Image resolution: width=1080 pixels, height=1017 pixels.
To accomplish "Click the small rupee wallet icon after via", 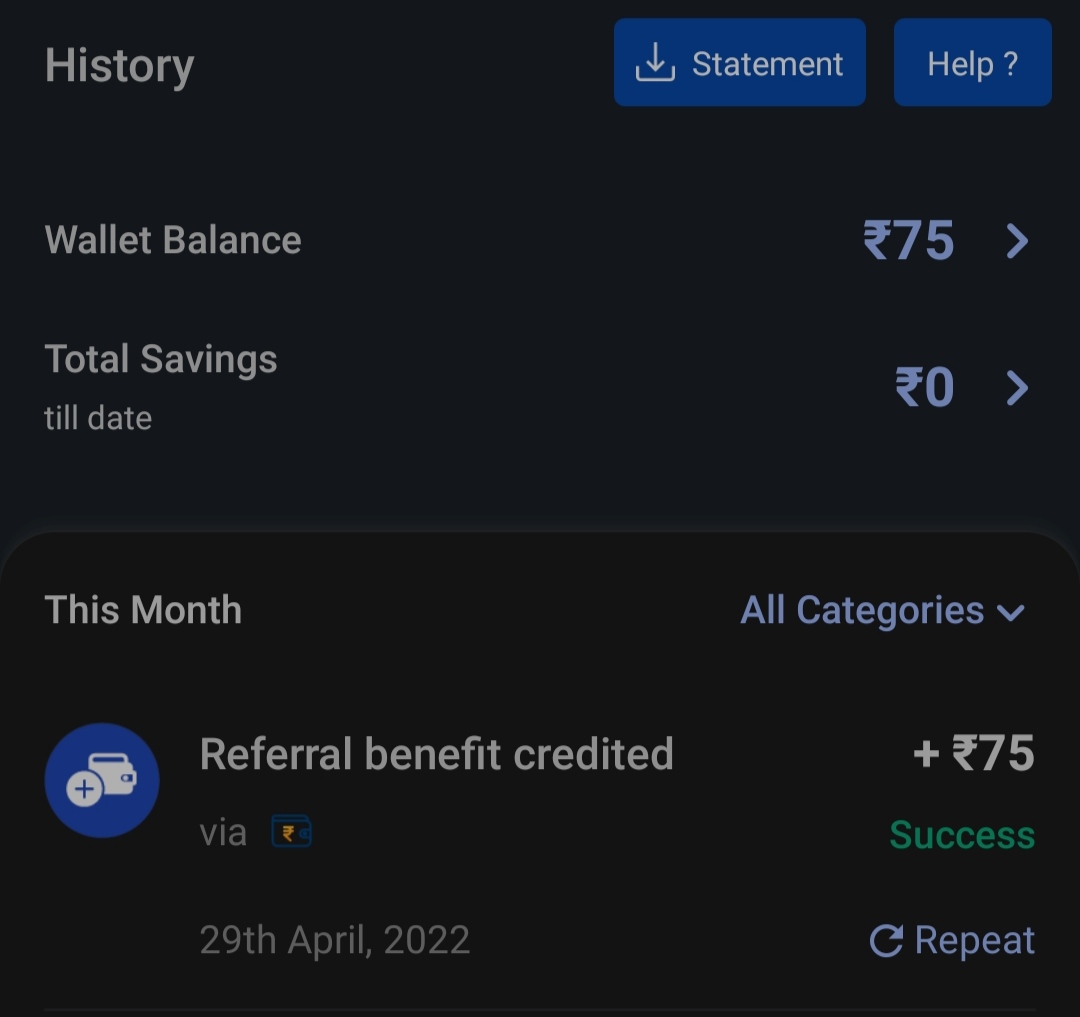I will pos(292,832).
